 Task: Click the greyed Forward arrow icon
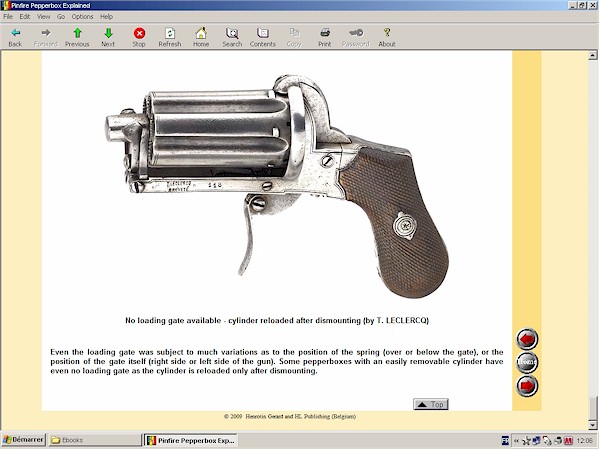46,33
